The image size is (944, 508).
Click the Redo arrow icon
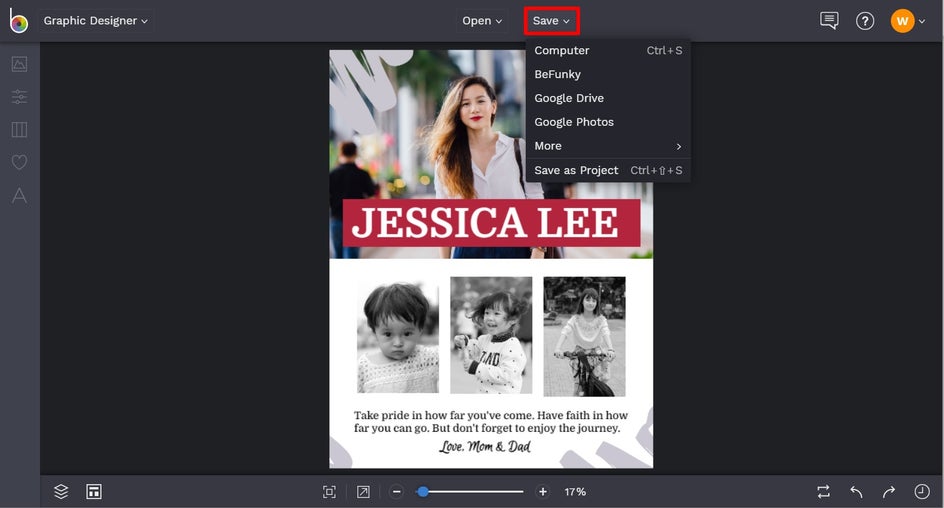click(888, 492)
